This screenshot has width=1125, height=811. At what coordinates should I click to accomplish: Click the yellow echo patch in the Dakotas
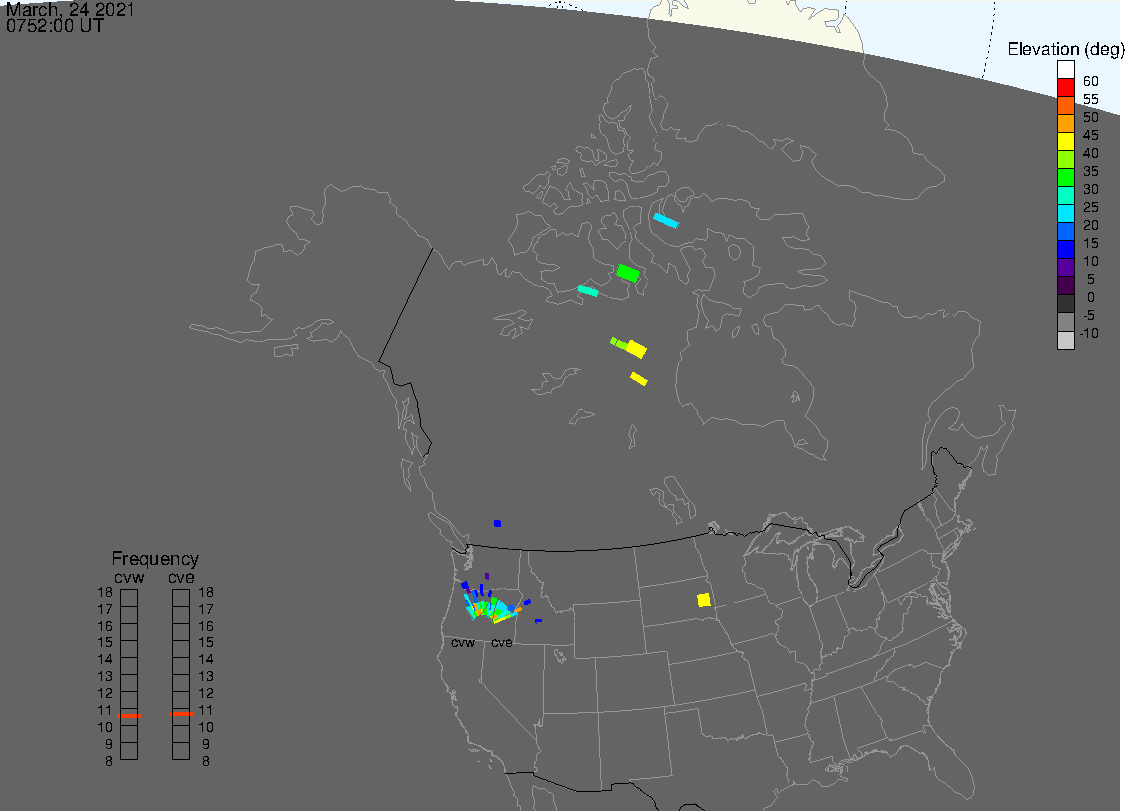[x=704, y=600]
